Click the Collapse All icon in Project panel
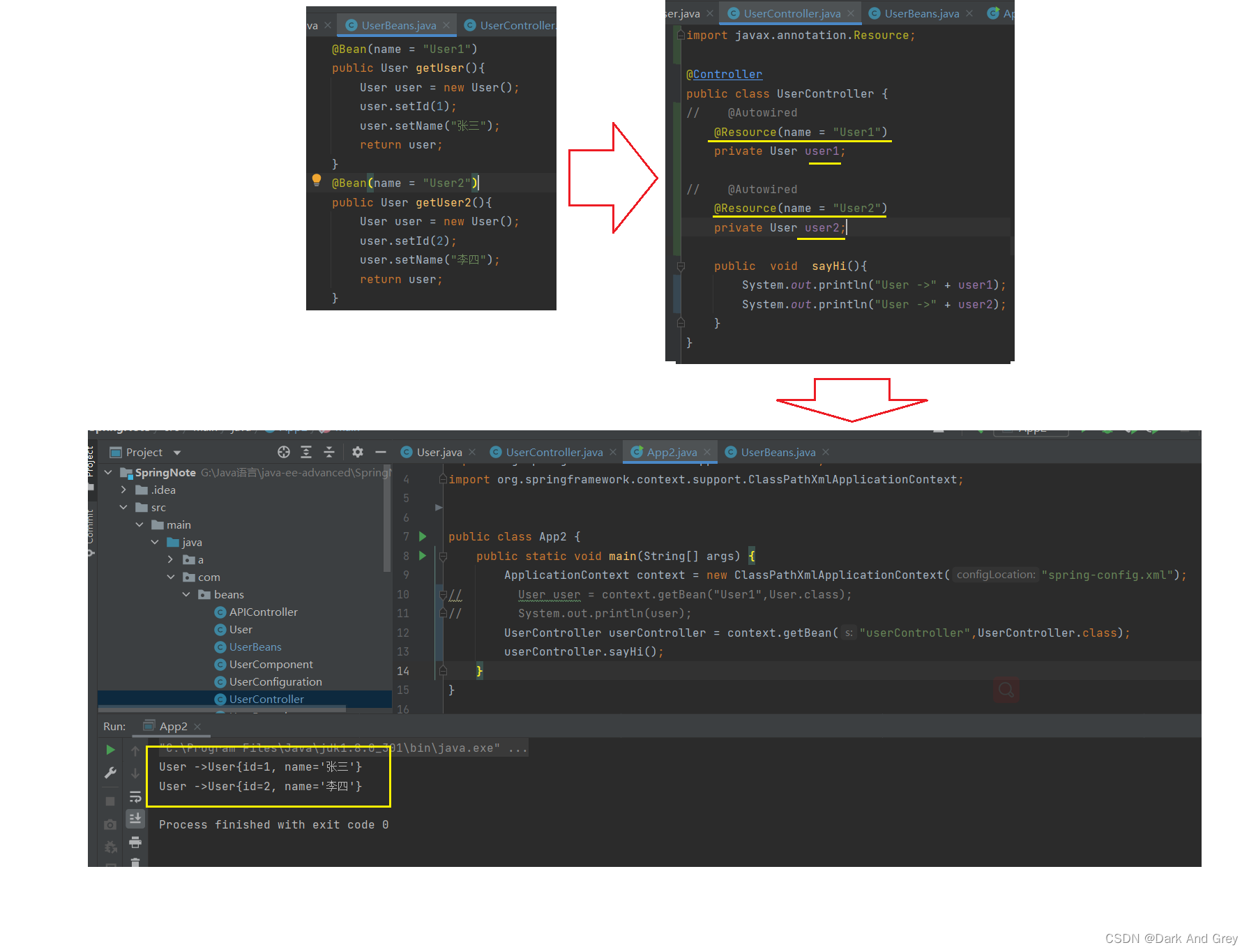1249x952 pixels. [329, 452]
